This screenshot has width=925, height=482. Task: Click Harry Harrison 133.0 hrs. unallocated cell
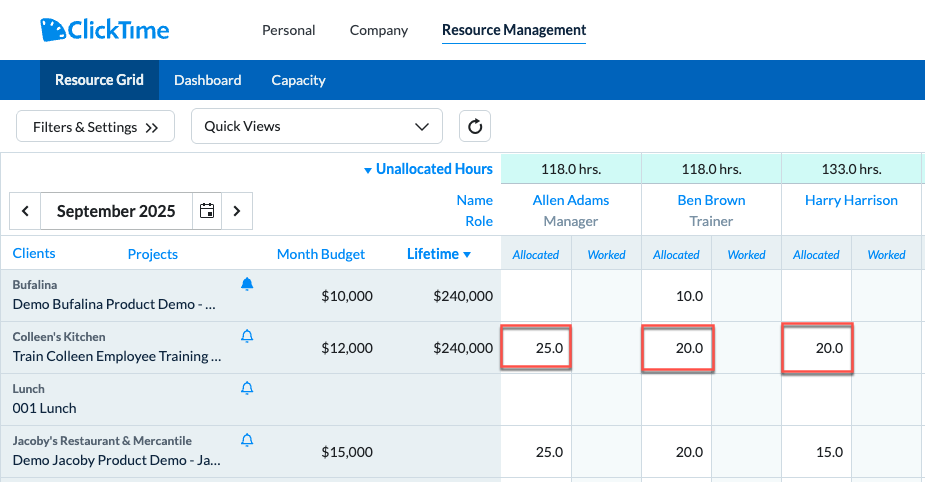tap(851, 169)
